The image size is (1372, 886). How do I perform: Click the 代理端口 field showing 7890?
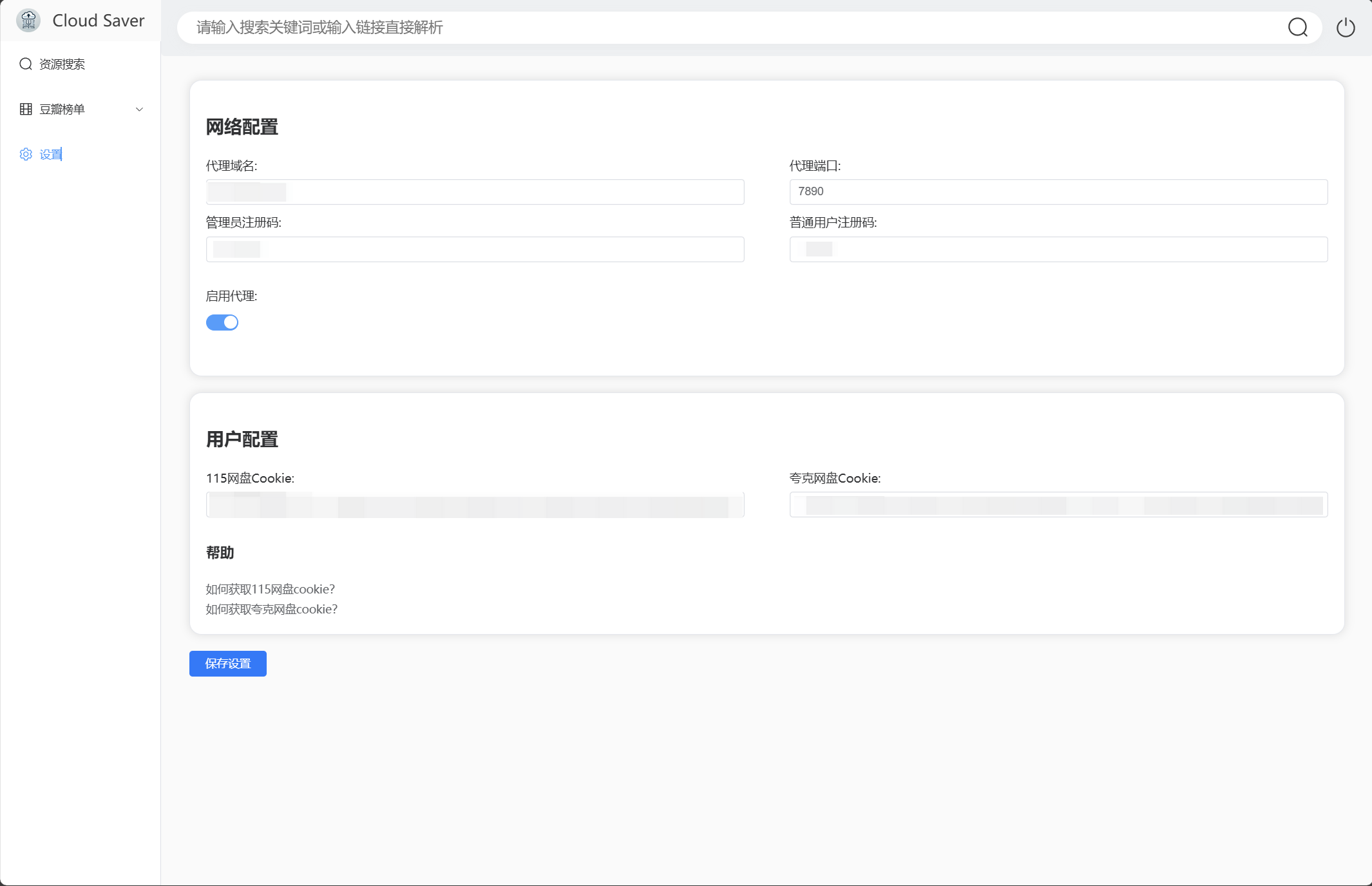coord(1058,191)
